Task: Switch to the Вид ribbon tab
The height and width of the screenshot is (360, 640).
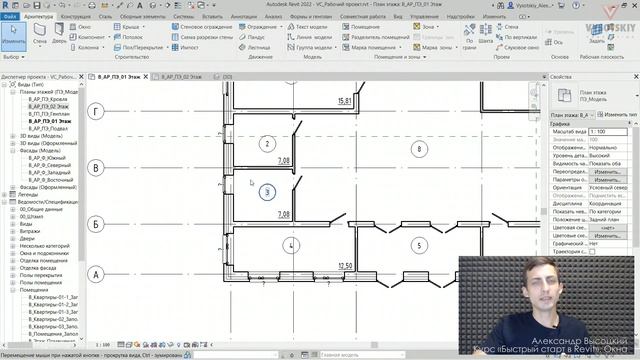Action: [398, 16]
